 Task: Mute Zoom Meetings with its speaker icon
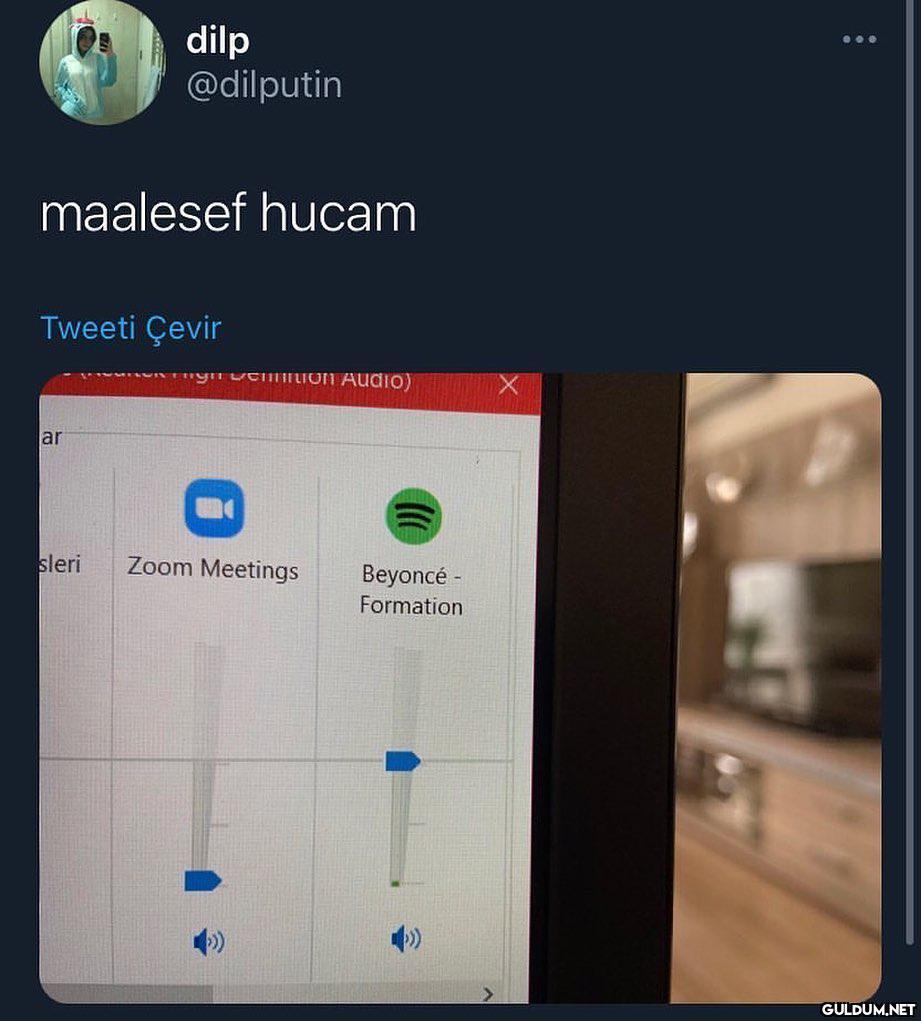point(209,942)
